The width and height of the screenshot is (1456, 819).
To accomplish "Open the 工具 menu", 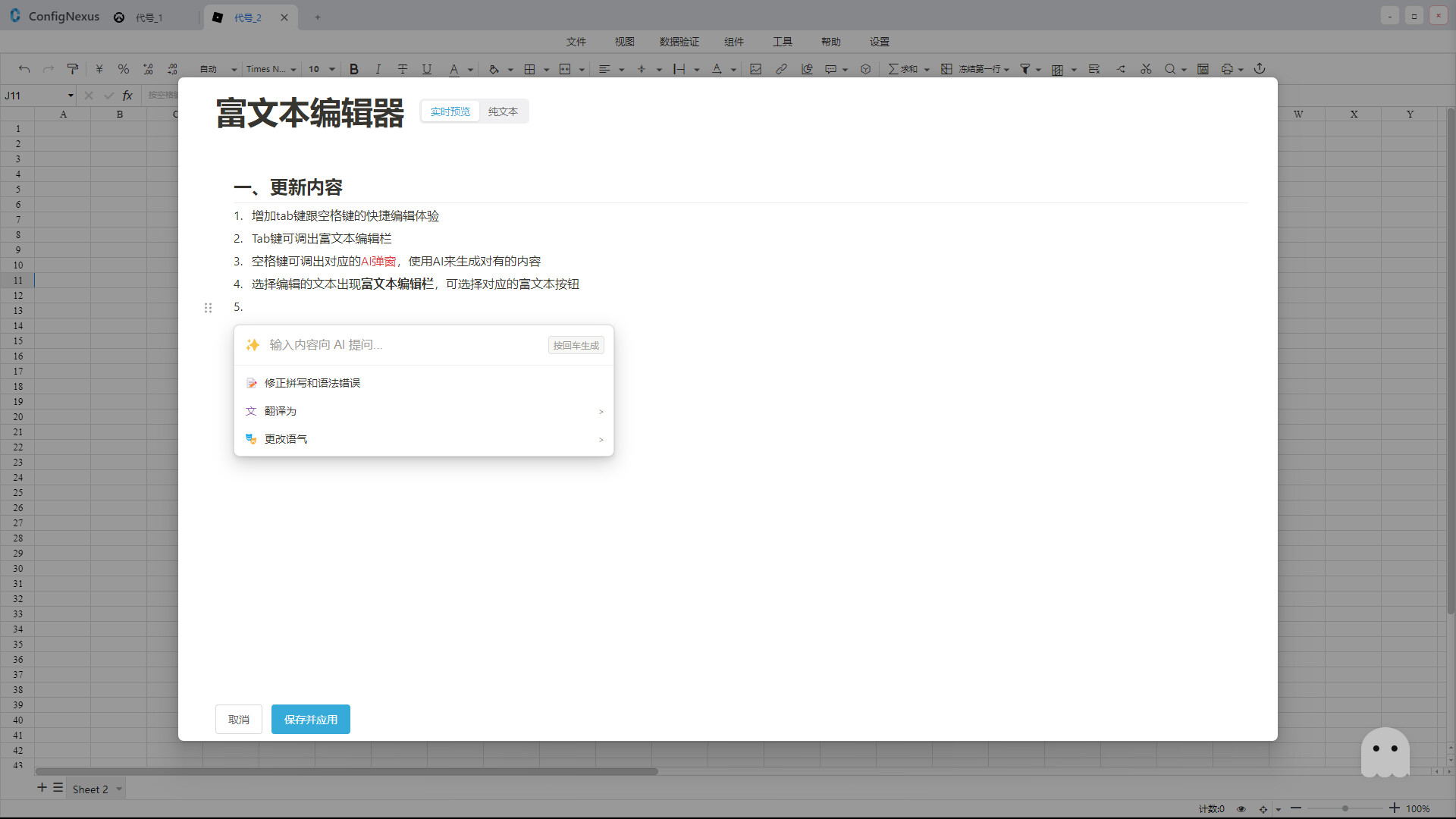I will (783, 42).
